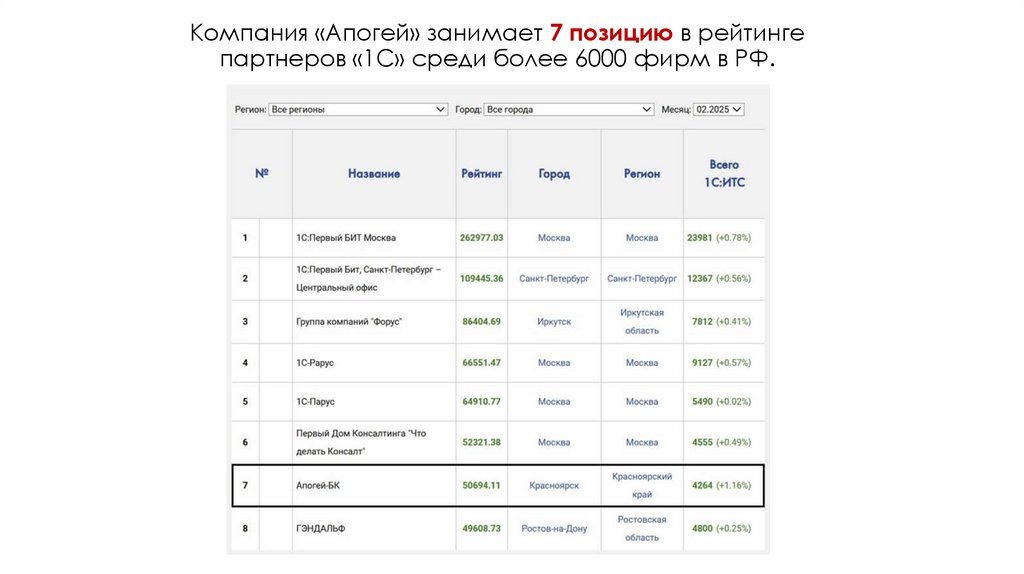Click rating value 49608.73
Viewport: 1024px width, 574px height.
pyautogui.click(x=481, y=528)
